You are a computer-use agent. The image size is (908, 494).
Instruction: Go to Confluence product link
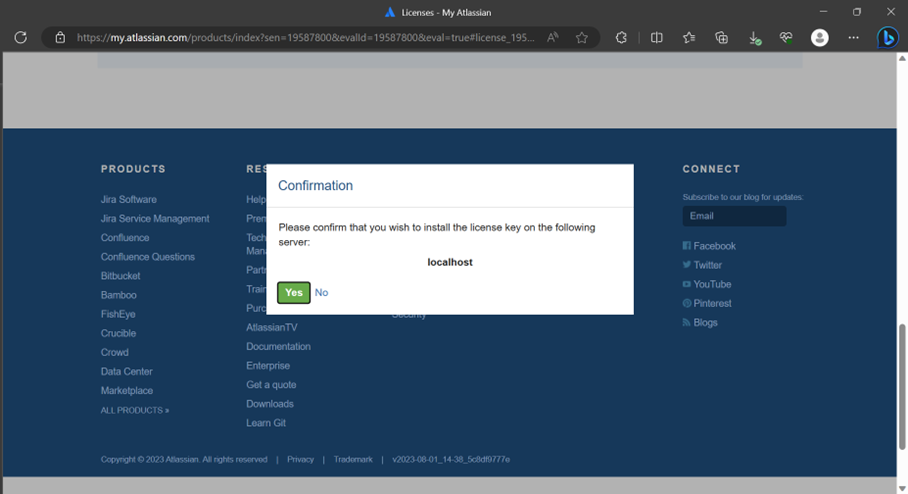(x=125, y=237)
